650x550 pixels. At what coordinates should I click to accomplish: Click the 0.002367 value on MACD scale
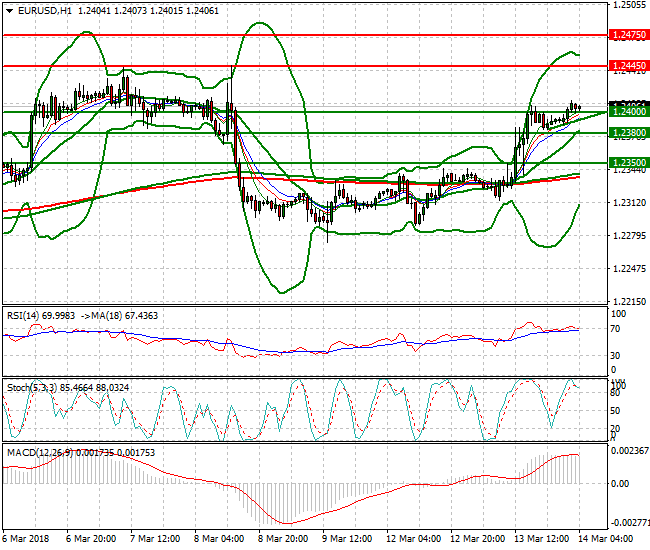(x=630, y=451)
